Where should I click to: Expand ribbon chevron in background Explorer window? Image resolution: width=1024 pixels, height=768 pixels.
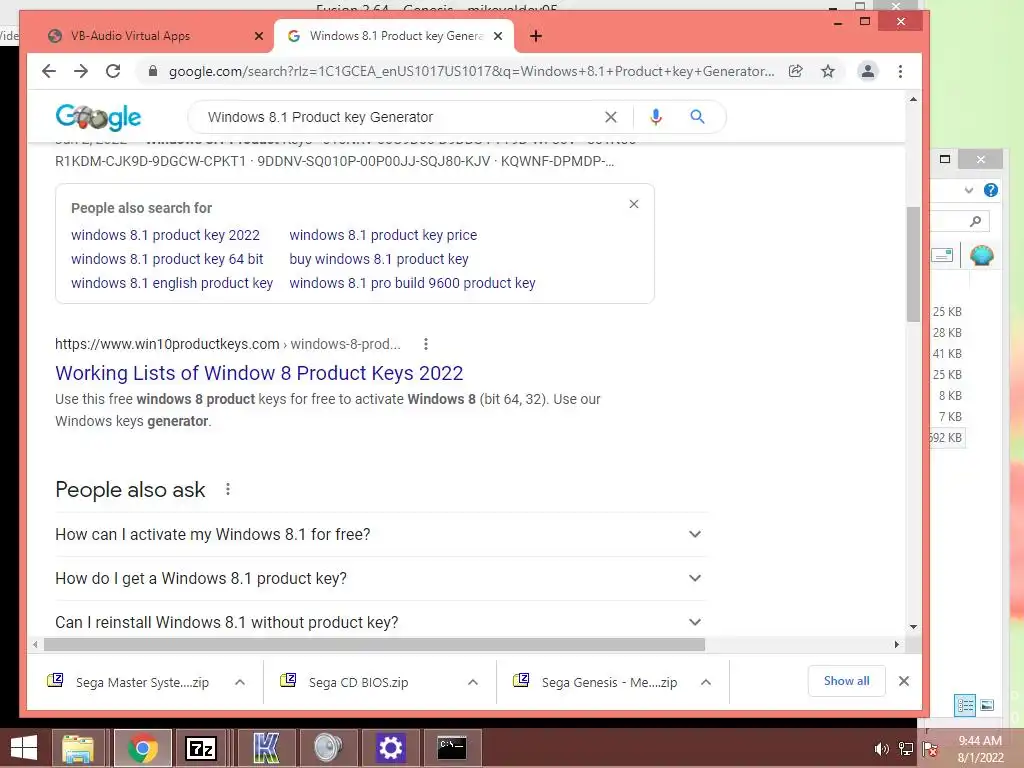(969, 190)
